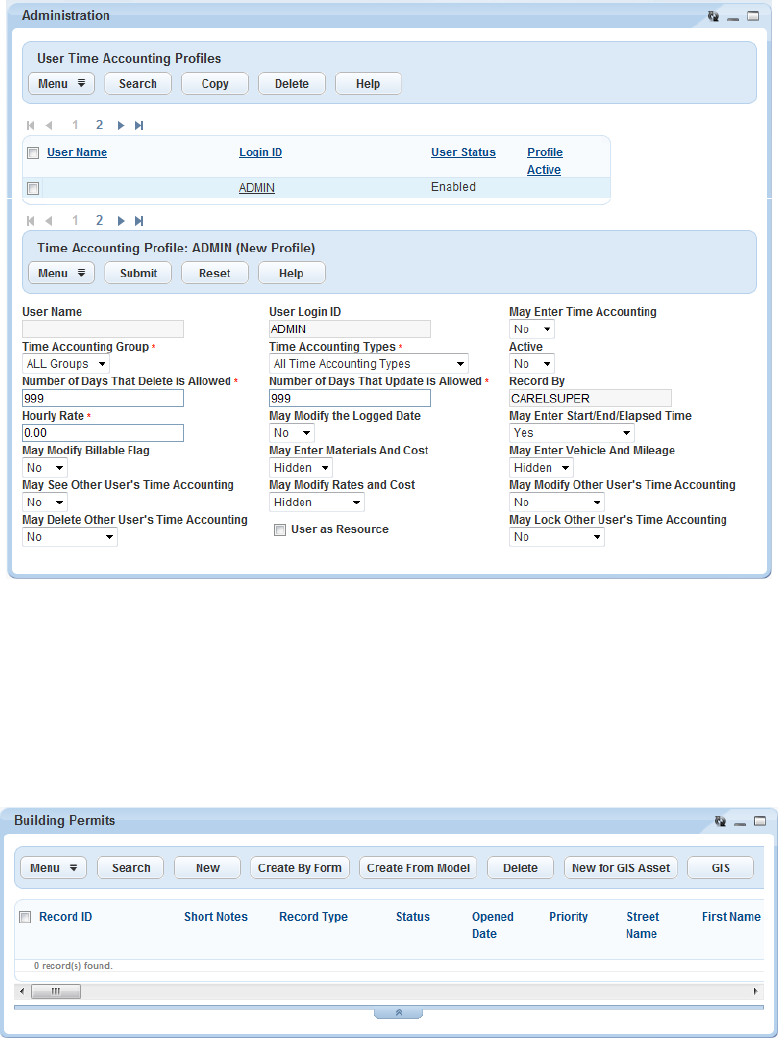Click right arrow of Building Permits scrollbar
778x1038 pixels.
[755, 992]
